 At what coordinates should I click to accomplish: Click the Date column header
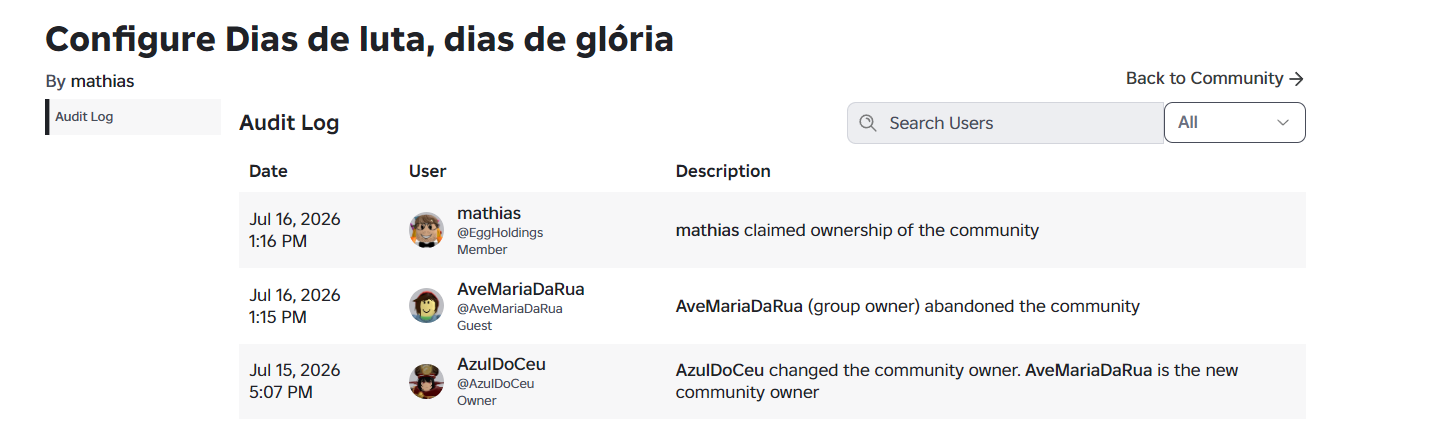pos(268,171)
